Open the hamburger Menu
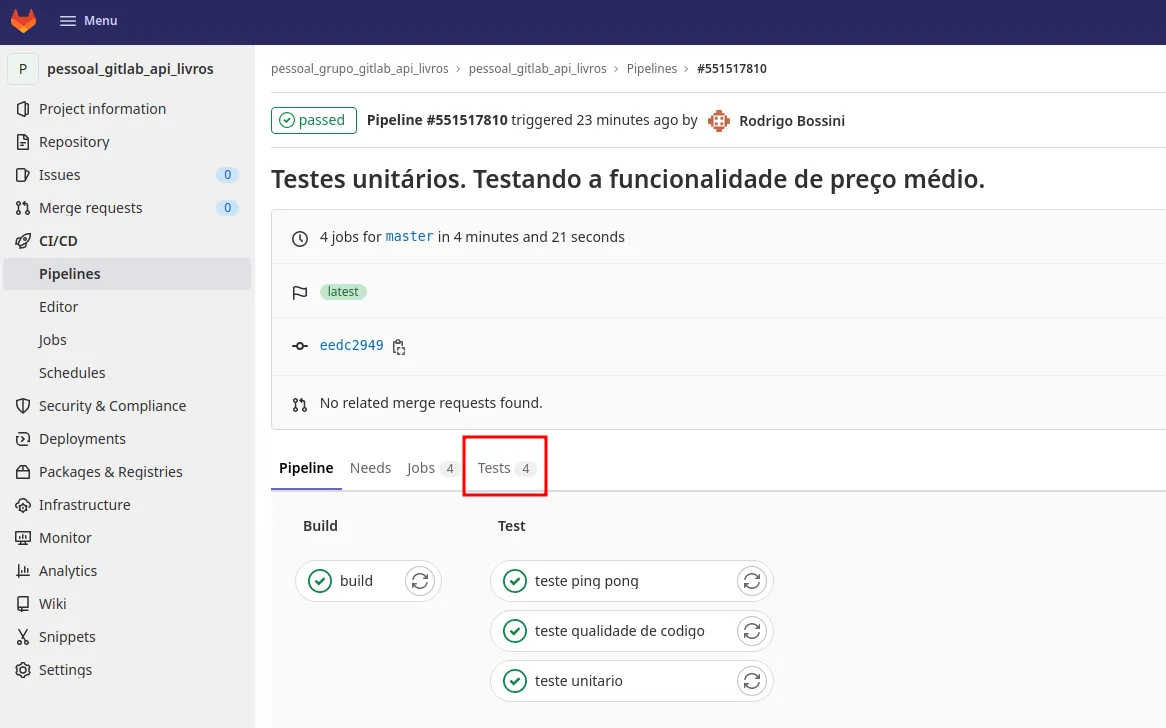The image size is (1166, 728). [x=88, y=21]
